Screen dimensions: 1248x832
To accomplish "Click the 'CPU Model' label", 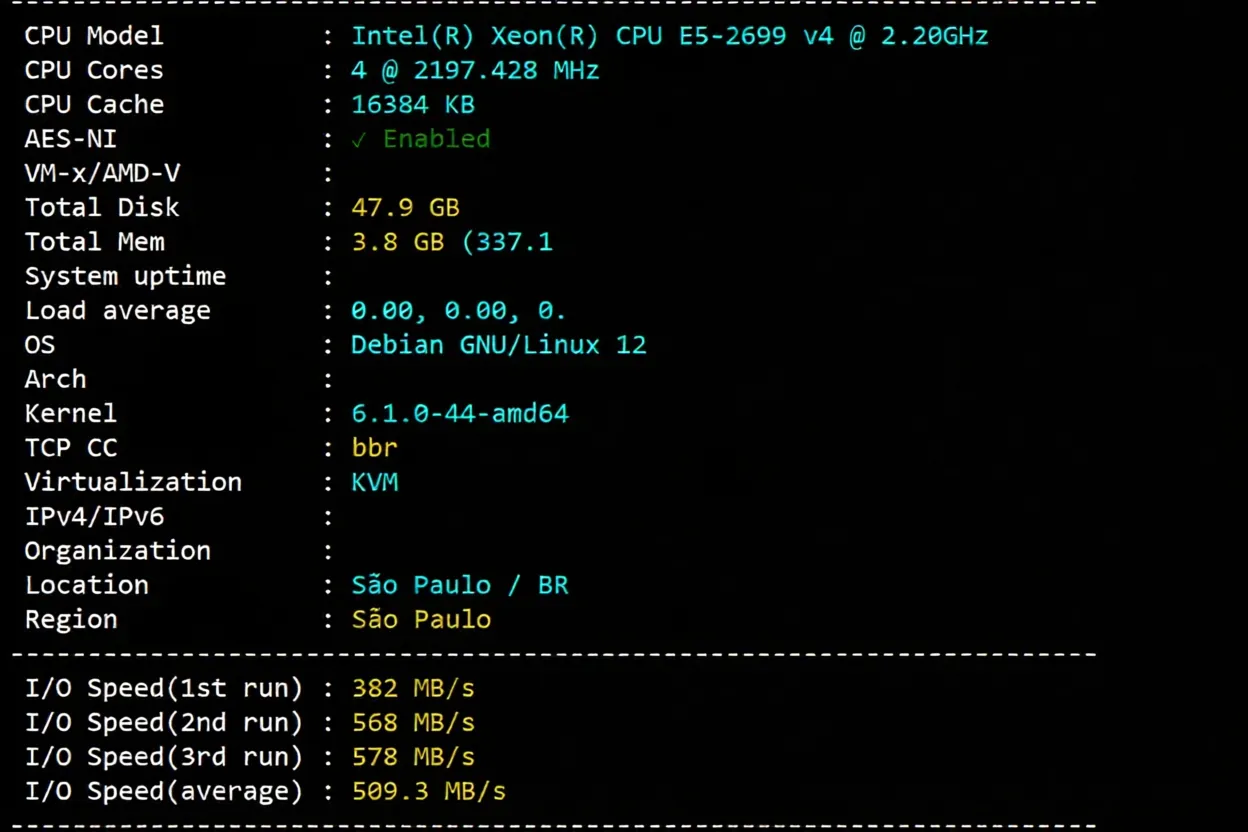I will [x=94, y=36].
